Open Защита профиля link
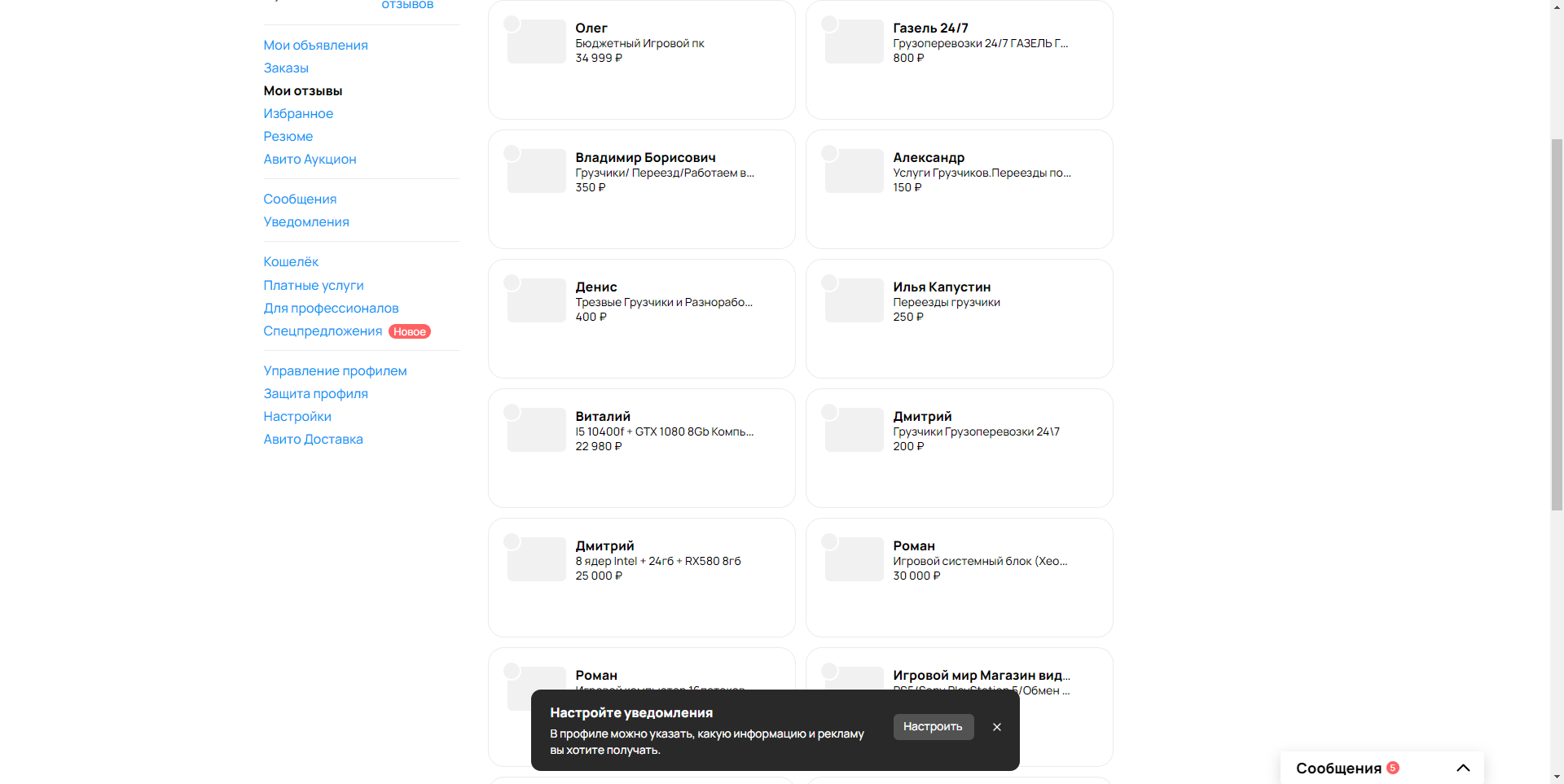This screenshot has width=1564, height=784. click(x=315, y=393)
